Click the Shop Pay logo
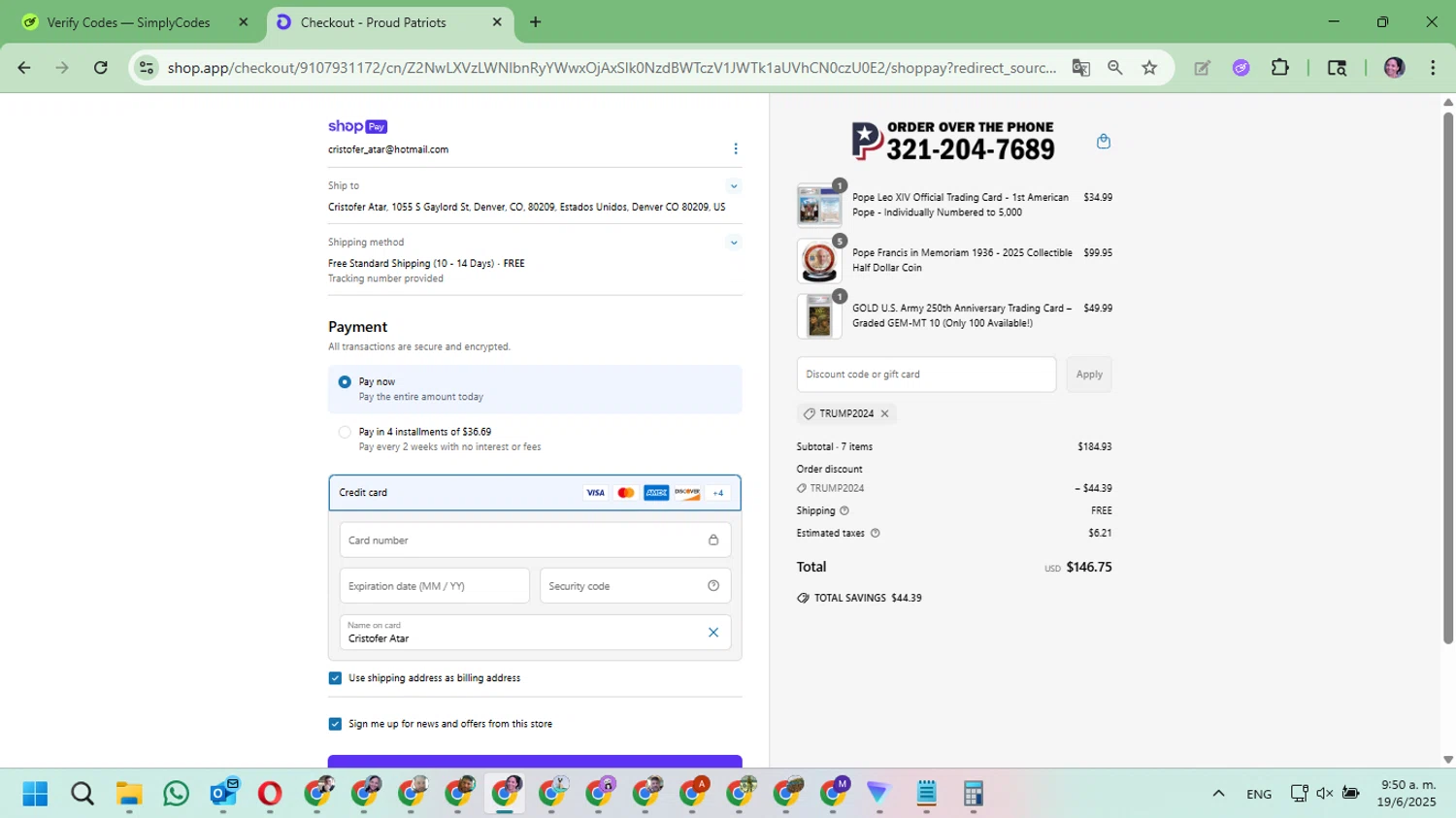Image resolution: width=1456 pixels, height=818 pixels. pos(358,126)
